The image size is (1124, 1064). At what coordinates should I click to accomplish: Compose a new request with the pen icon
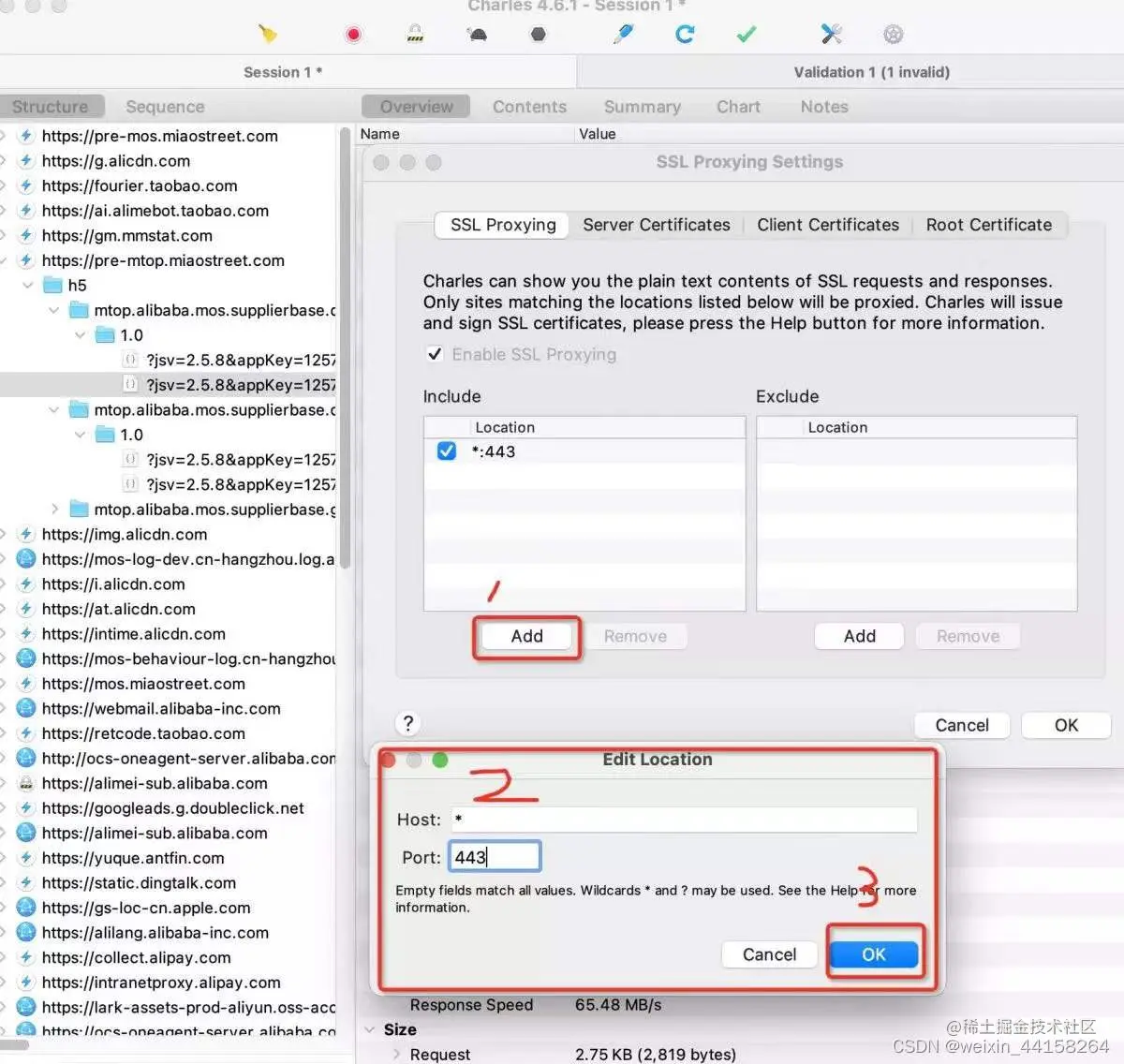(623, 35)
